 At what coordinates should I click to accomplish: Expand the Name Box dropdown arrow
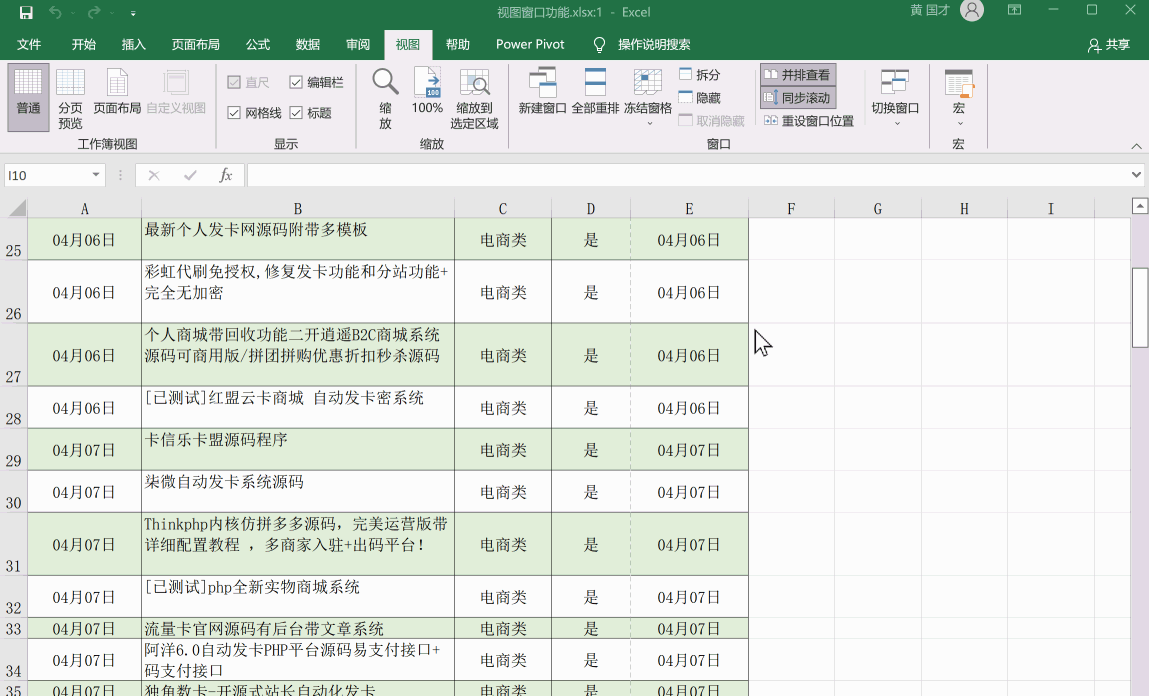pyautogui.click(x=96, y=175)
